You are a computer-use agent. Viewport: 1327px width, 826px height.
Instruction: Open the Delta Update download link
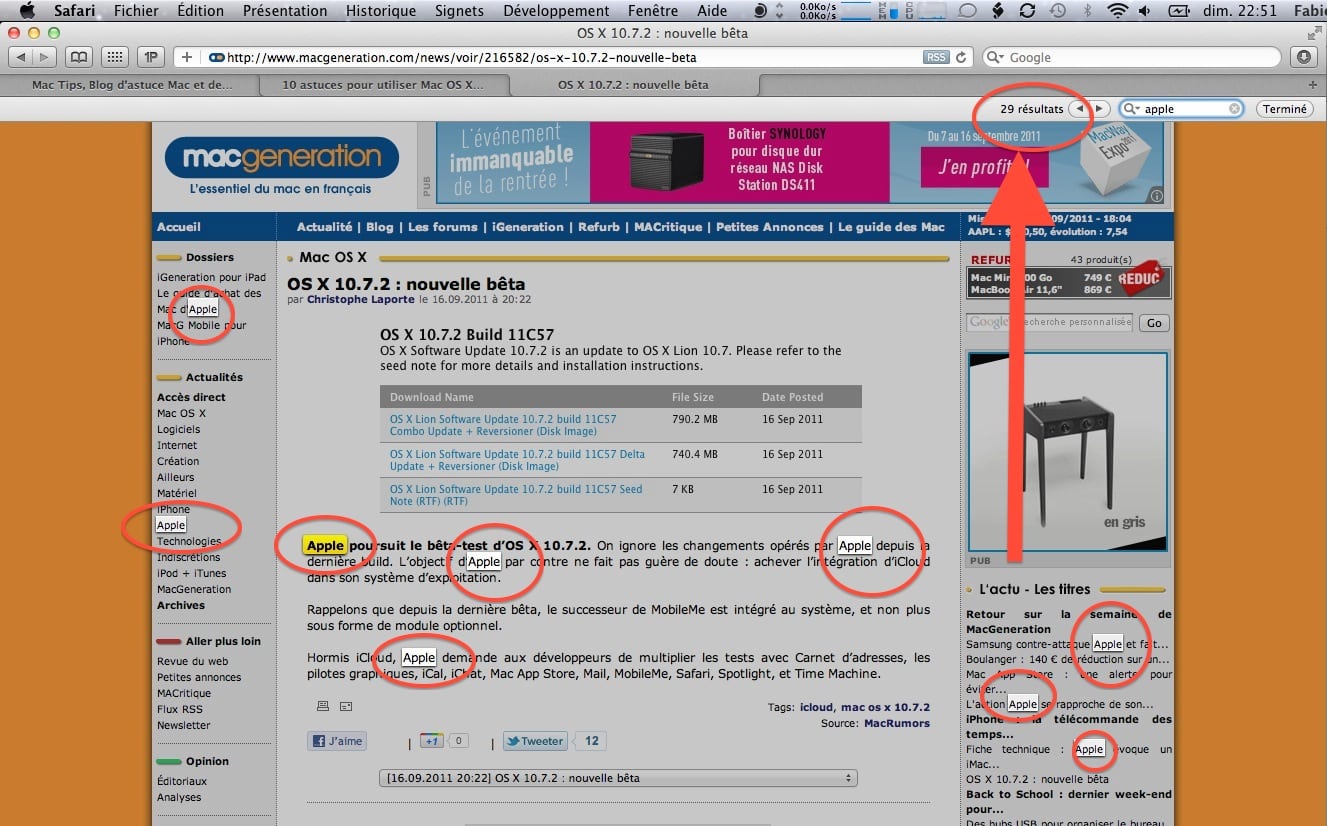(517, 460)
